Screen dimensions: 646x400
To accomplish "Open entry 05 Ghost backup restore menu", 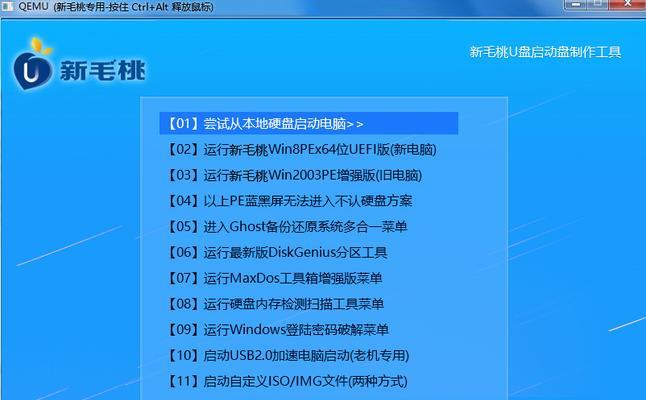I will point(286,227).
